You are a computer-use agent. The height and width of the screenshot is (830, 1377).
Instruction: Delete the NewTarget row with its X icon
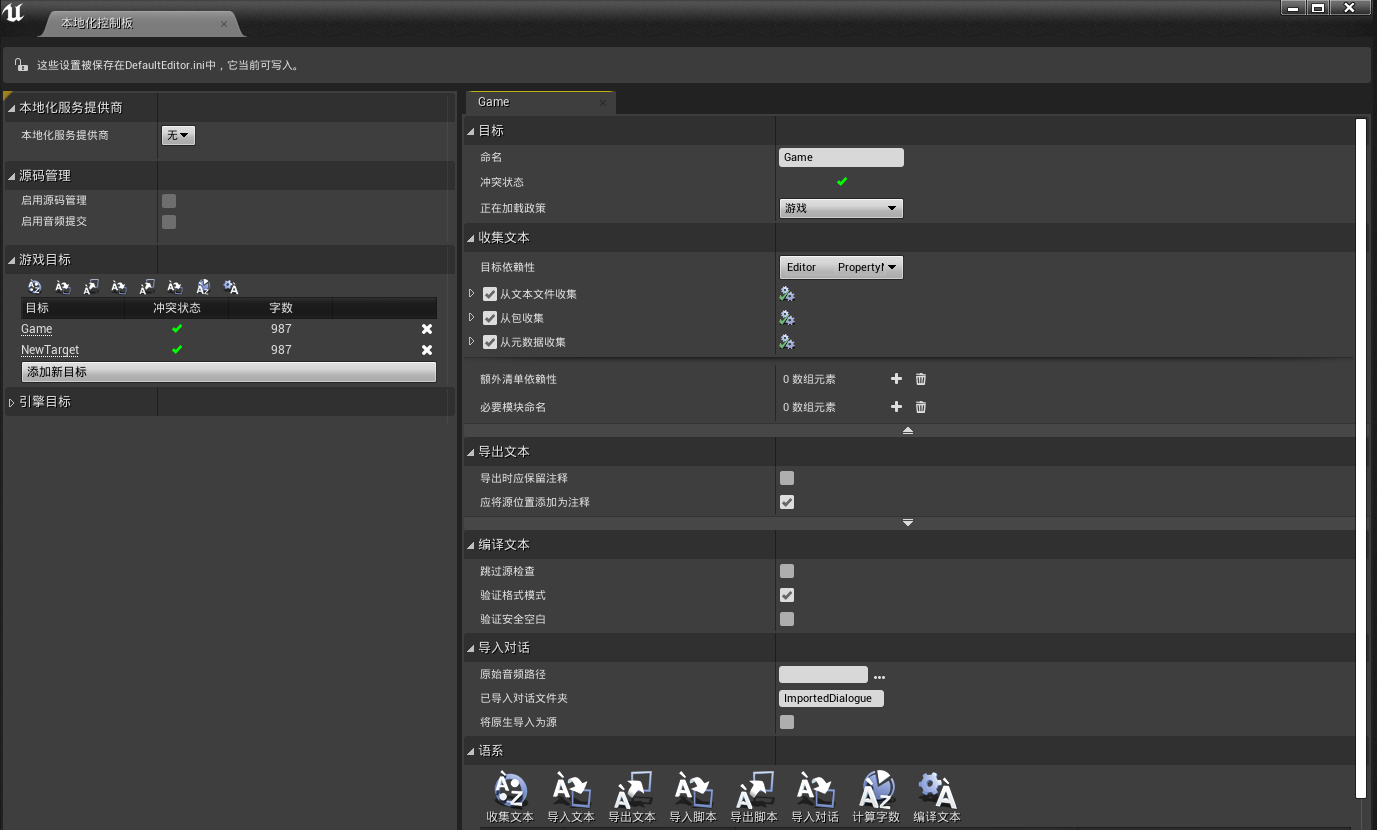(427, 350)
